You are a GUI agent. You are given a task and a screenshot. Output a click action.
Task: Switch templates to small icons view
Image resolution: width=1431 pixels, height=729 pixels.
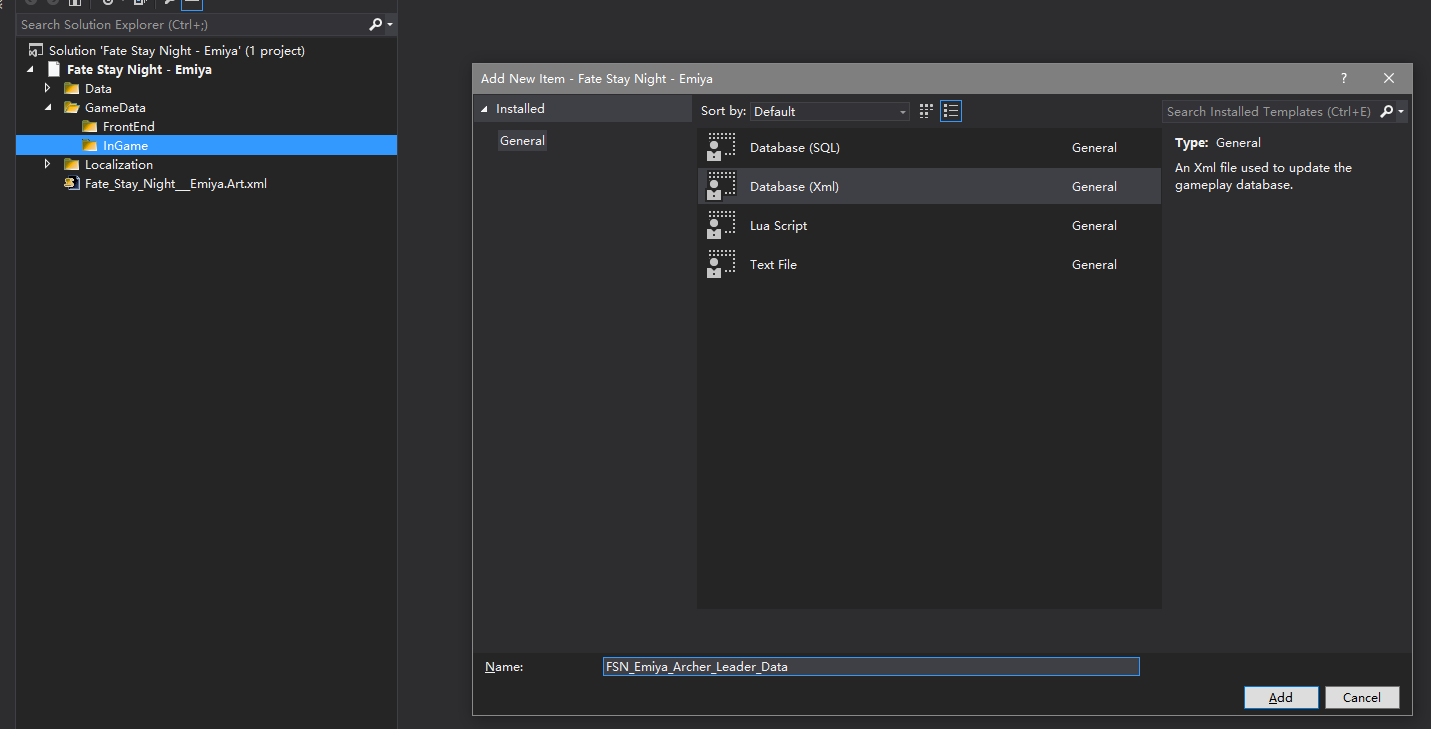click(x=926, y=111)
